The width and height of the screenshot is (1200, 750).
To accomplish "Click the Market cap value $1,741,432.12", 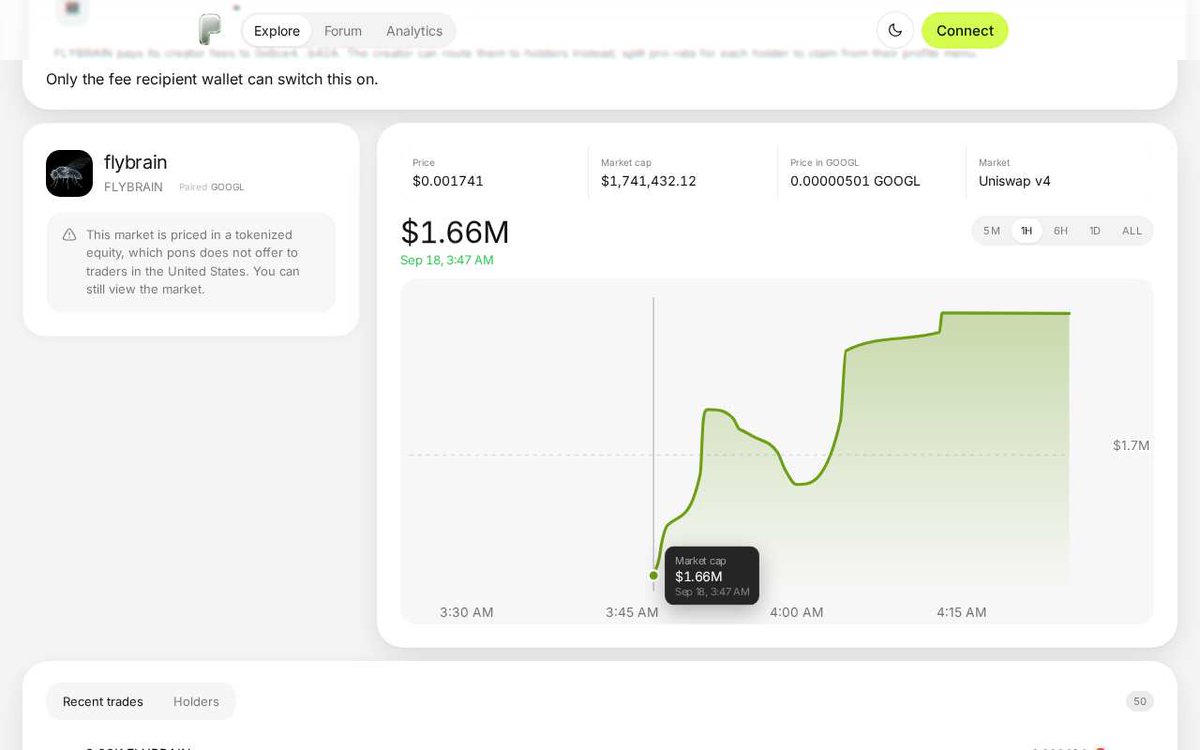I will [x=648, y=181].
